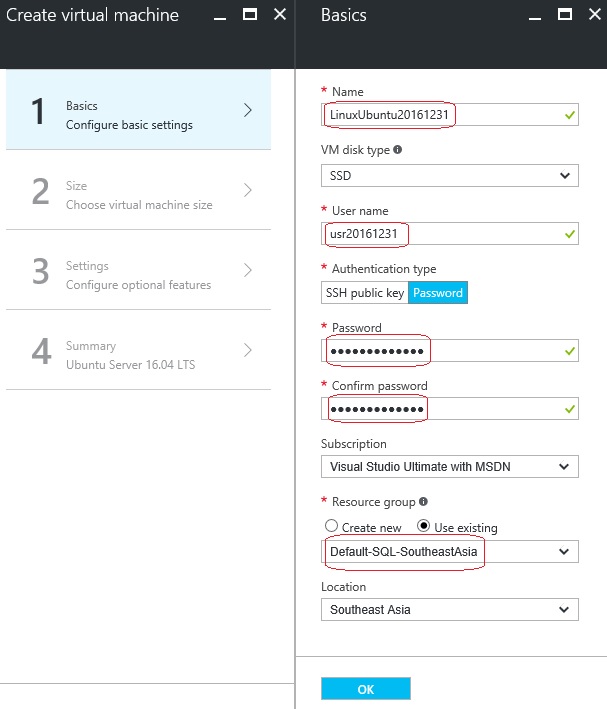The width and height of the screenshot is (607, 709).
Task: Click the OK button
Action: (365, 689)
